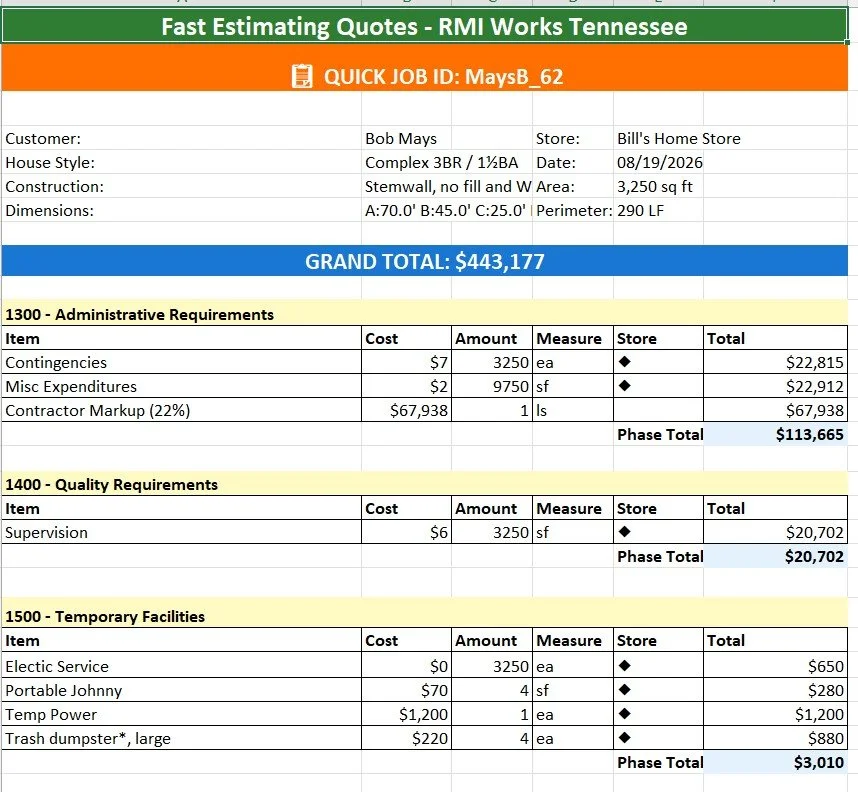Screen dimensions: 858x792
Task: Select the 1400 - Quality Requirements header
Action: click(x=112, y=484)
